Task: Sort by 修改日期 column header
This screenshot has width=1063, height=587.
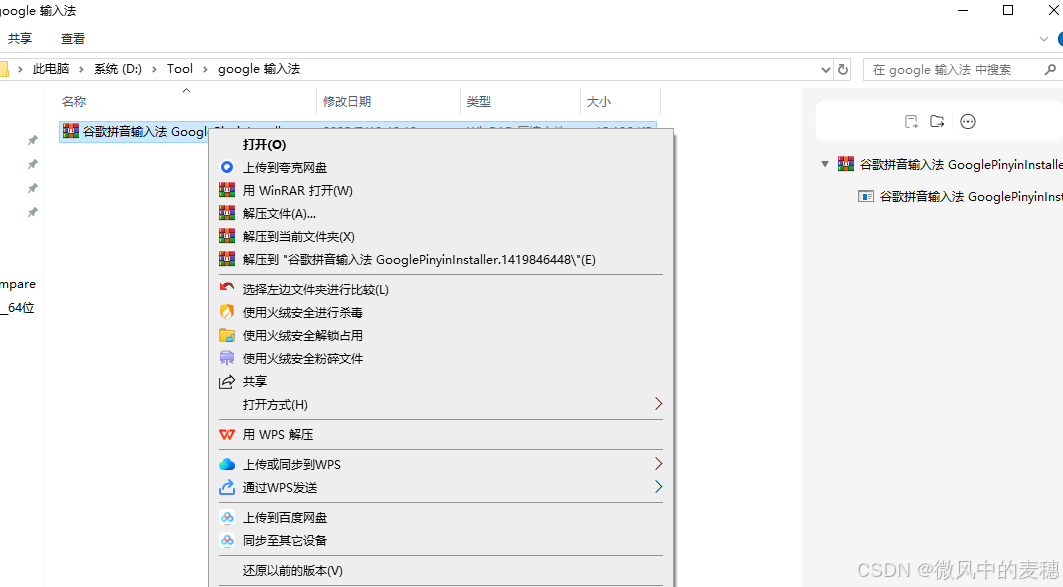Action: pos(346,101)
